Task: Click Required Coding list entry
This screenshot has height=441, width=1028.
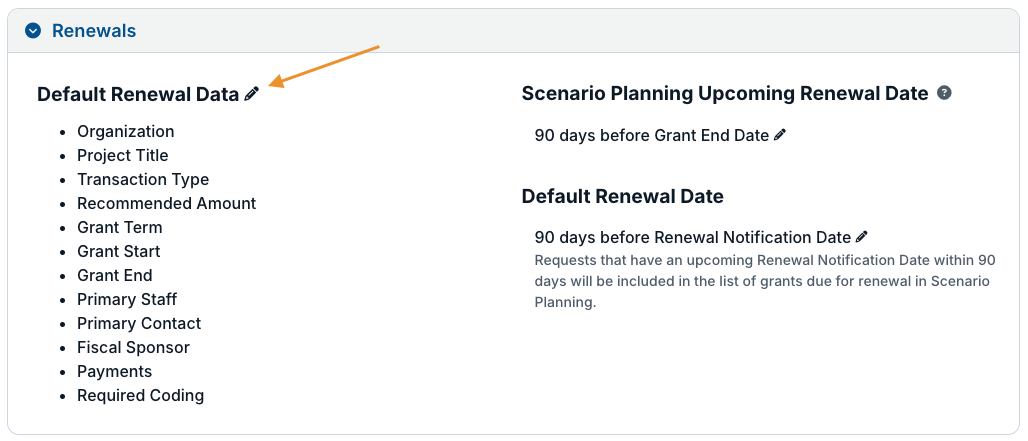Action: pyautogui.click(x=140, y=396)
